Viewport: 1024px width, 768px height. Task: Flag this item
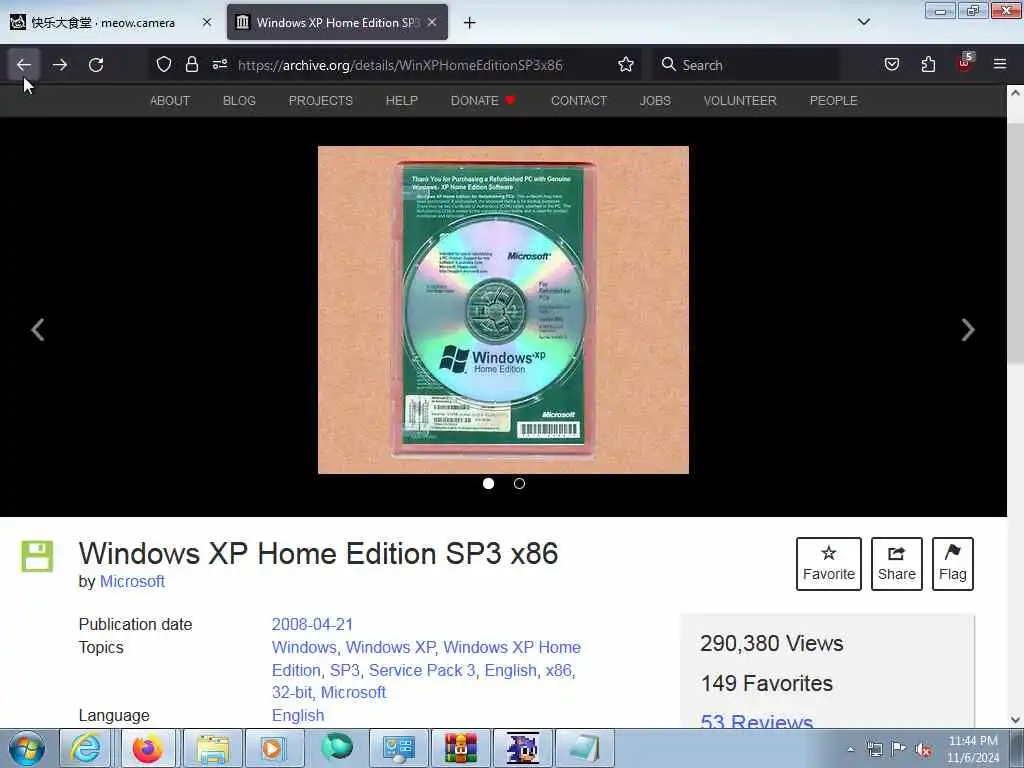pyautogui.click(x=953, y=564)
